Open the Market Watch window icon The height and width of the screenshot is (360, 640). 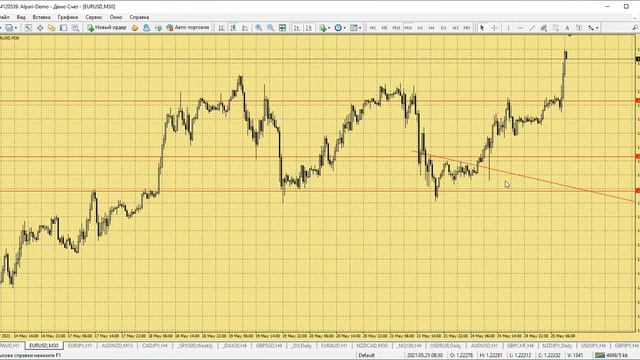[x=28, y=27]
